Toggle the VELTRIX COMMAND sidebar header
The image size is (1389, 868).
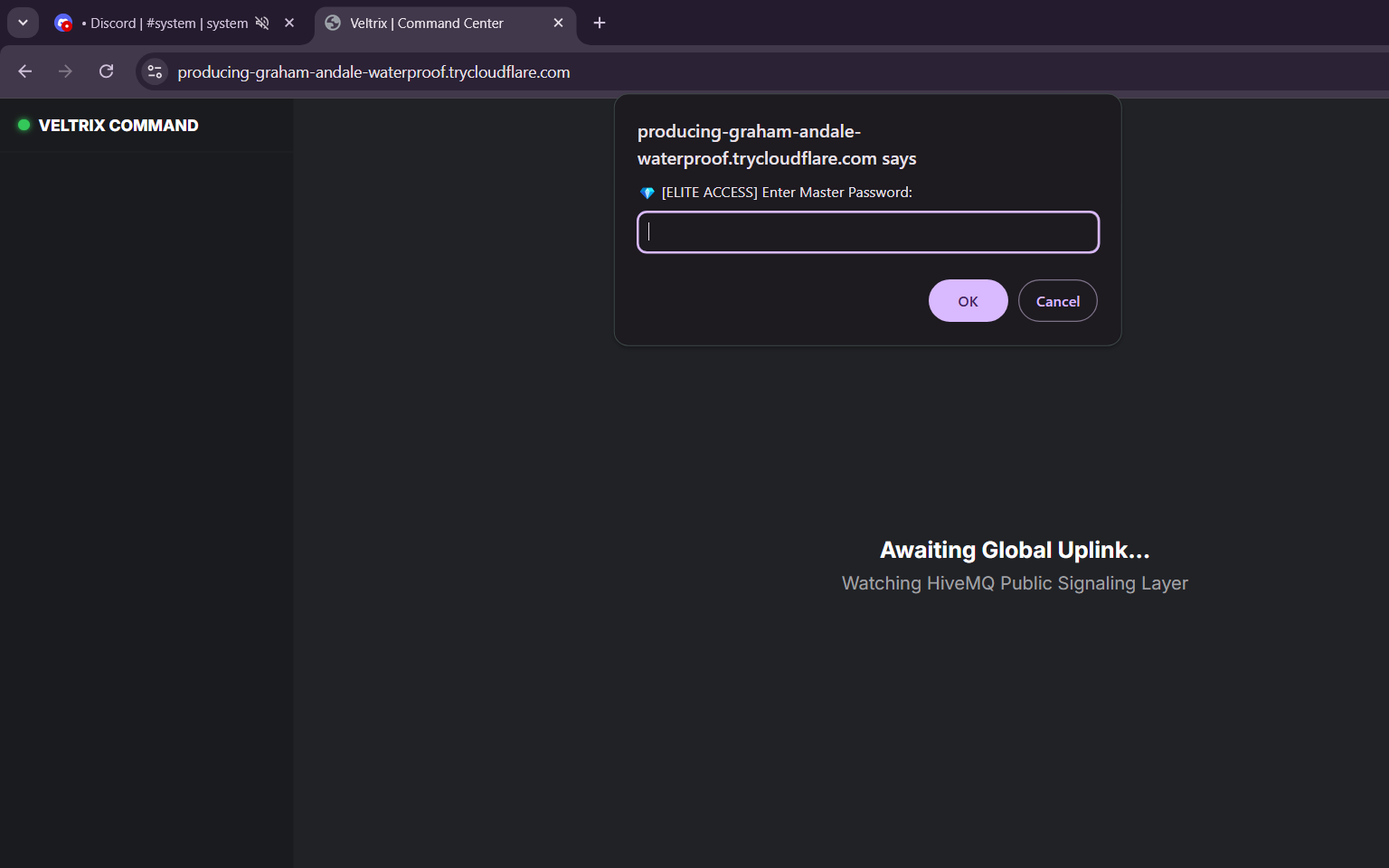pyautogui.click(x=118, y=125)
